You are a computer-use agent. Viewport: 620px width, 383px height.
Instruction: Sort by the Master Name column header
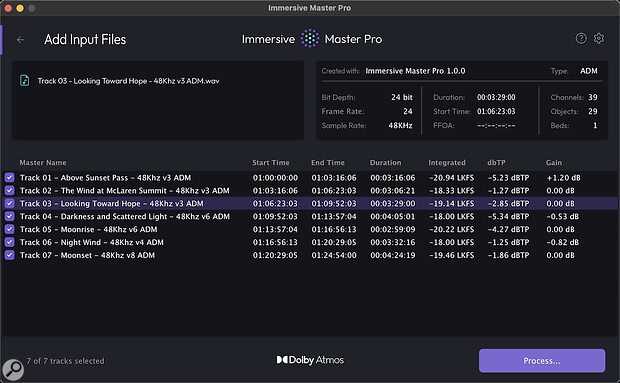pyautogui.click(x=43, y=162)
